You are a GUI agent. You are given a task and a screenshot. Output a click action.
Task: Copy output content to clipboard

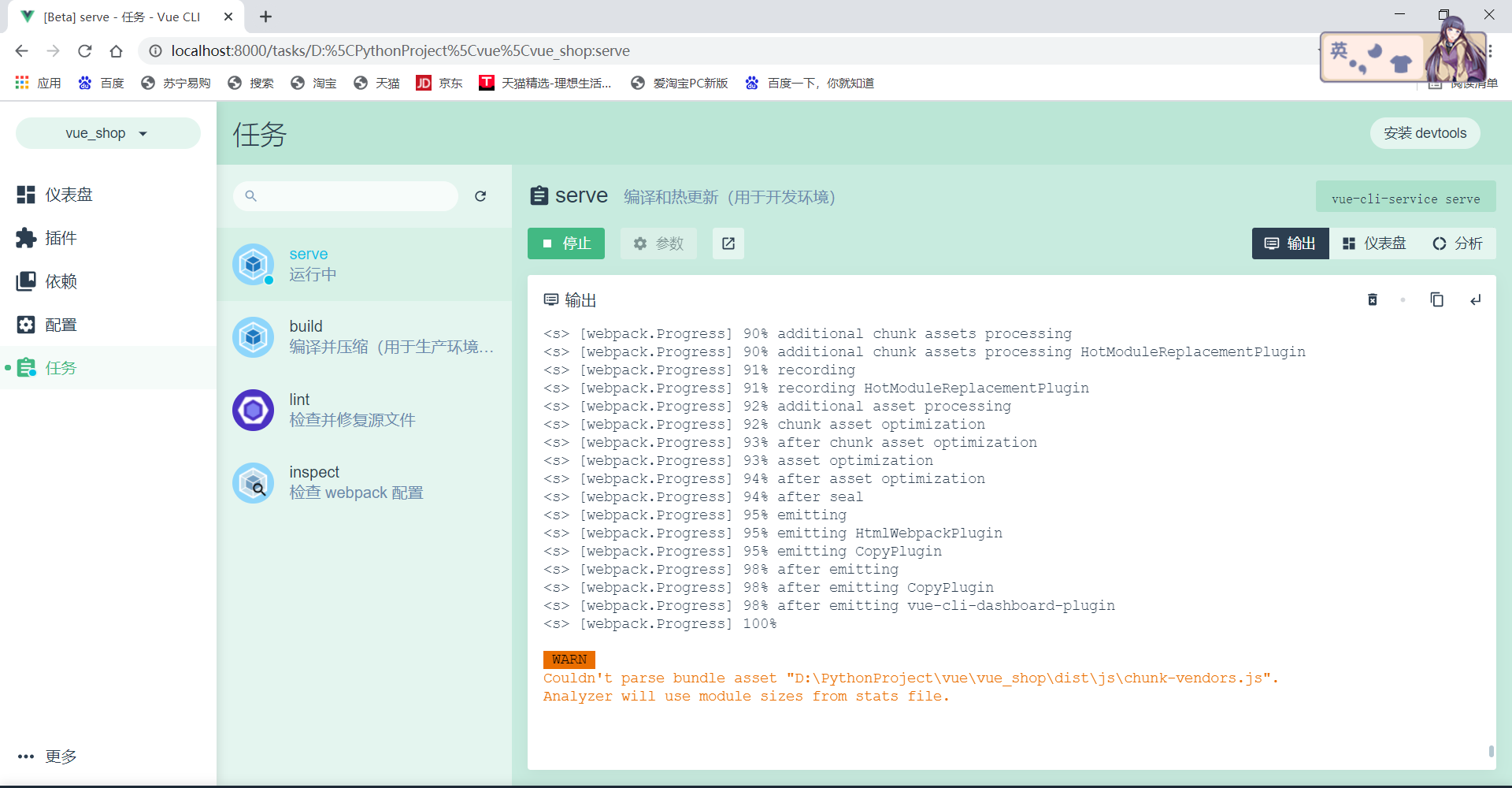pos(1437,299)
